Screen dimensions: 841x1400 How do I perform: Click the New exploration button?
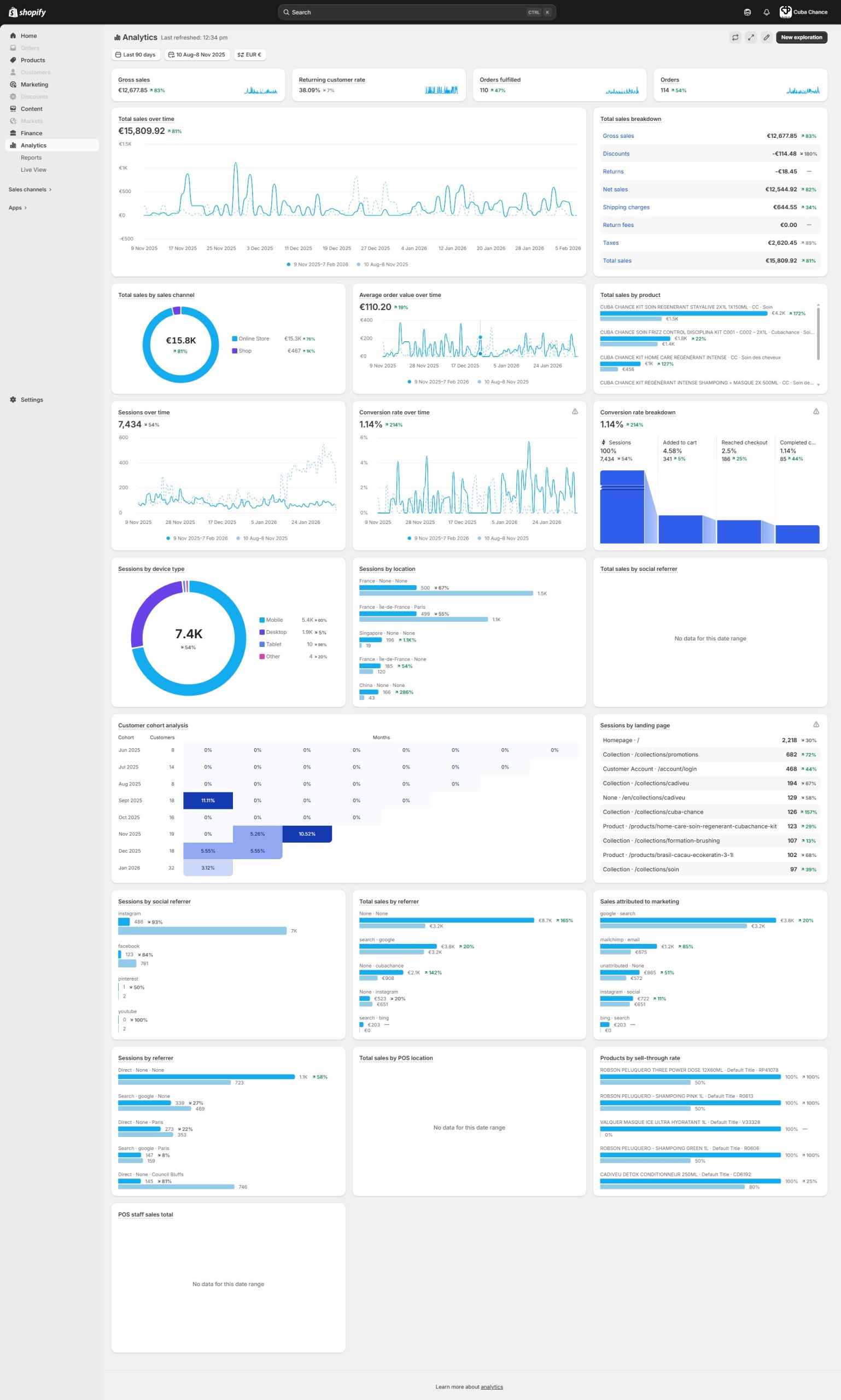coord(801,37)
